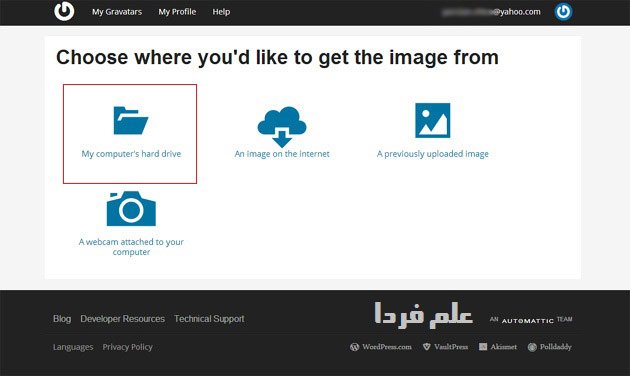Open the Blog footer link
Screen dimensions: 630x376
coord(62,319)
